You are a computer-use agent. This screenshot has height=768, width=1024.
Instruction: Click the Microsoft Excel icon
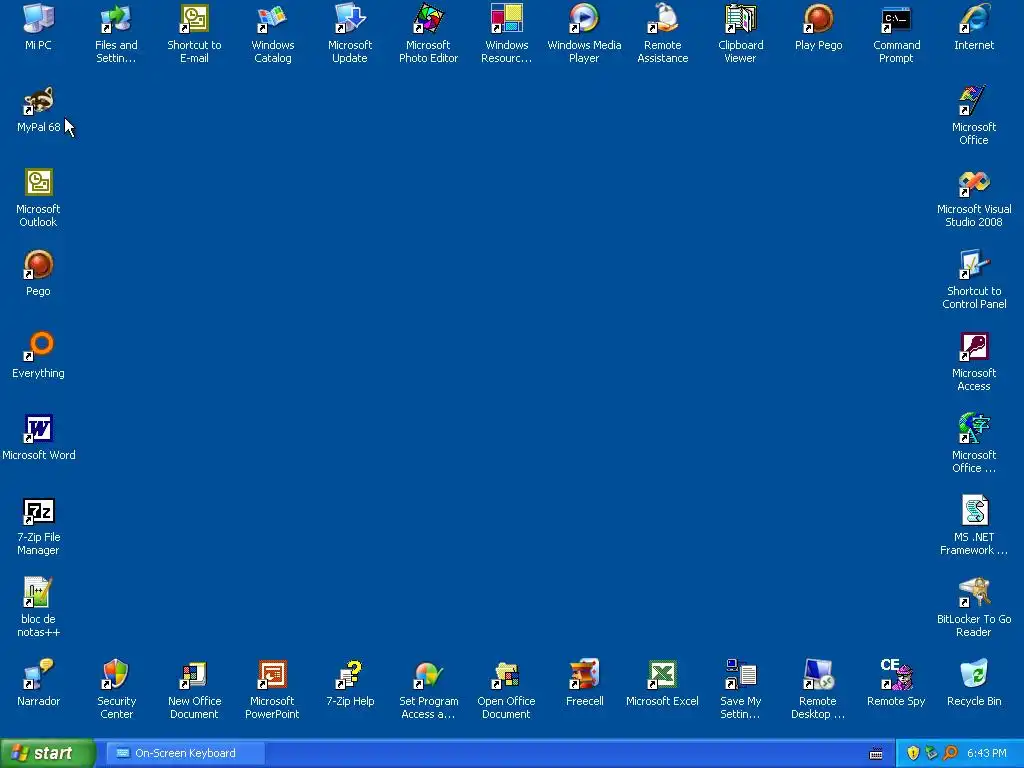click(662, 675)
